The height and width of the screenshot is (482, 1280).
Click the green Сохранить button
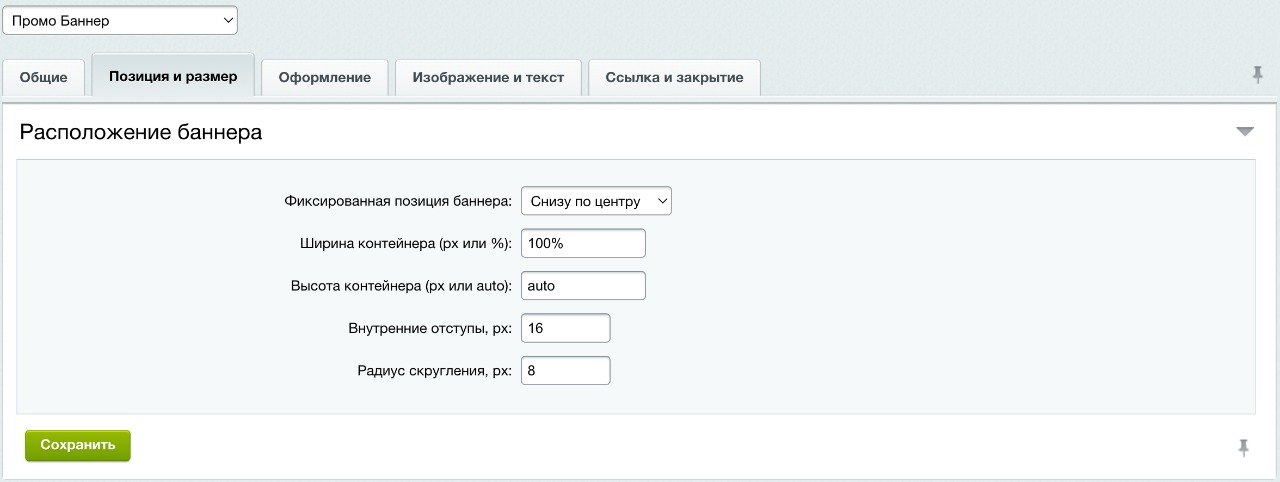[x=78, y=445]
